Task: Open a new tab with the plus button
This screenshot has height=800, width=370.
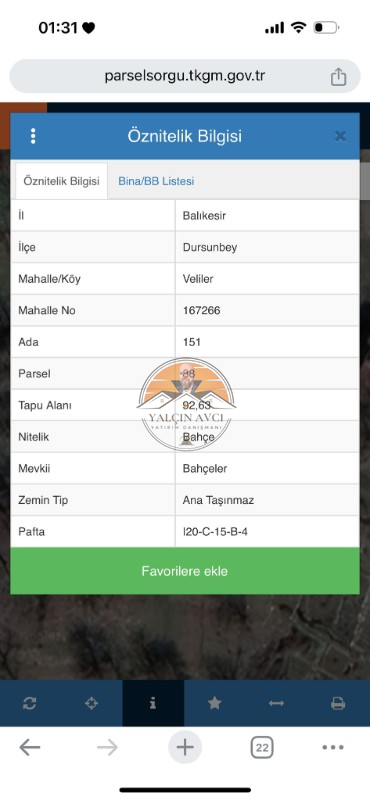Action: [x=185, y=747]
